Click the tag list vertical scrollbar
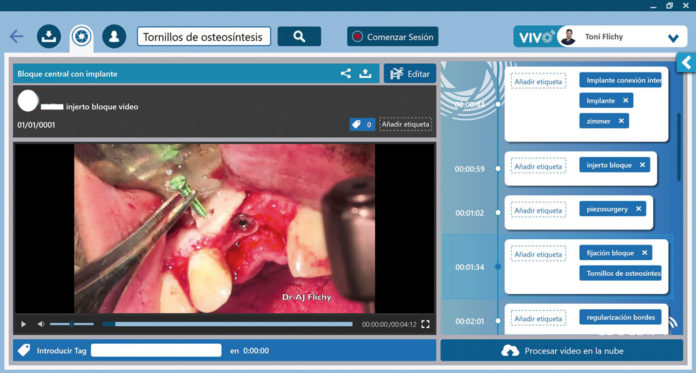 (679, 147)
